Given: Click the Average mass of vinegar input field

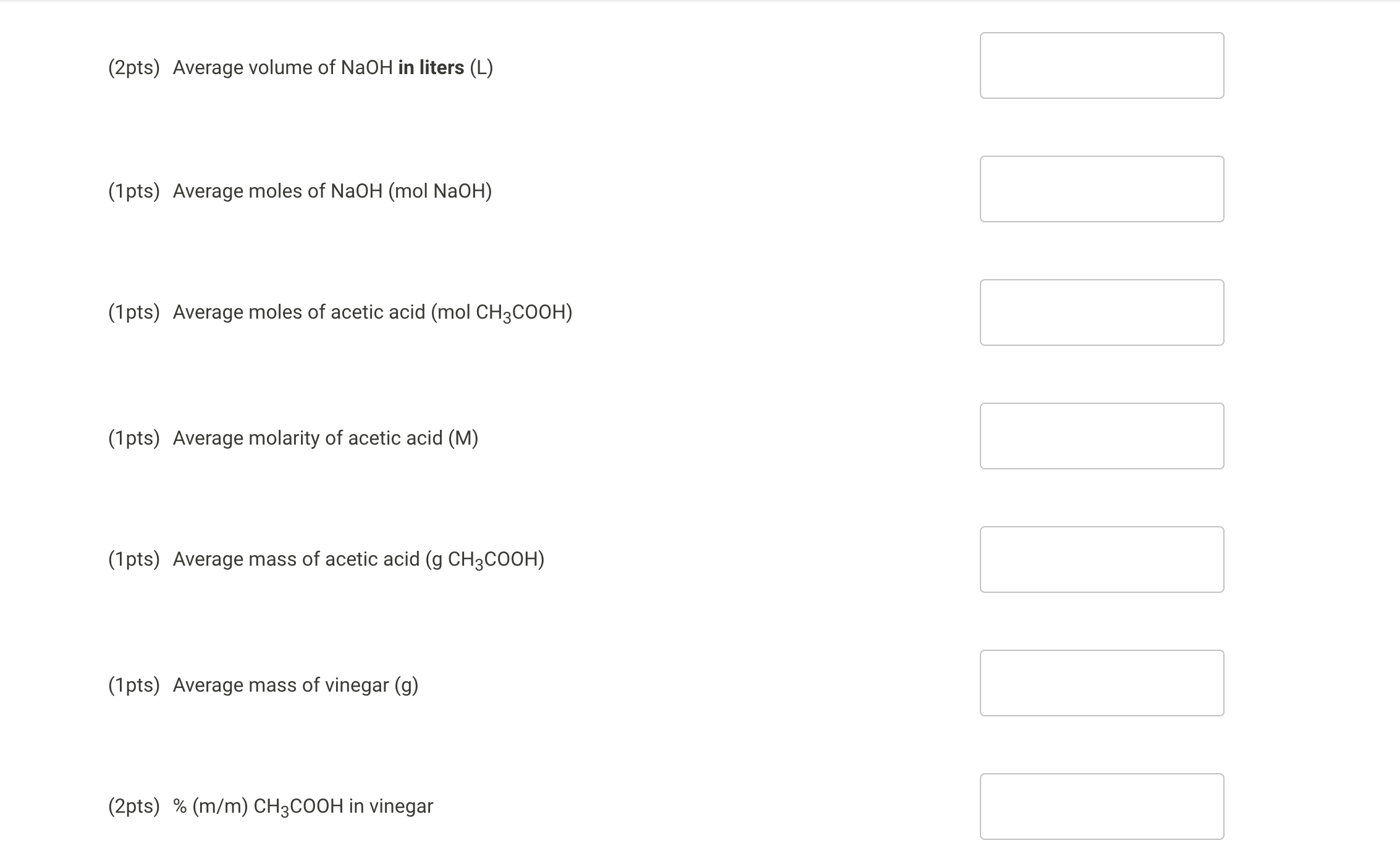Looking at the screenshot, I should 1102,683.
